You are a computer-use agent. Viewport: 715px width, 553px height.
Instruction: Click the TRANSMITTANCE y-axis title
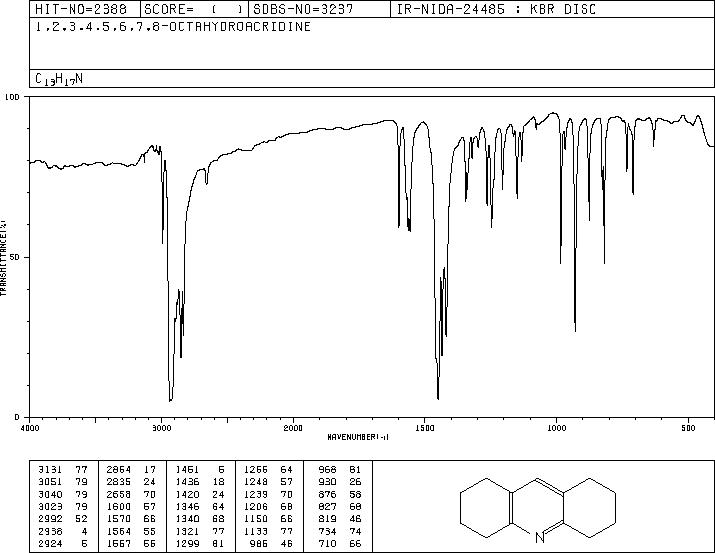click(3, 257)
